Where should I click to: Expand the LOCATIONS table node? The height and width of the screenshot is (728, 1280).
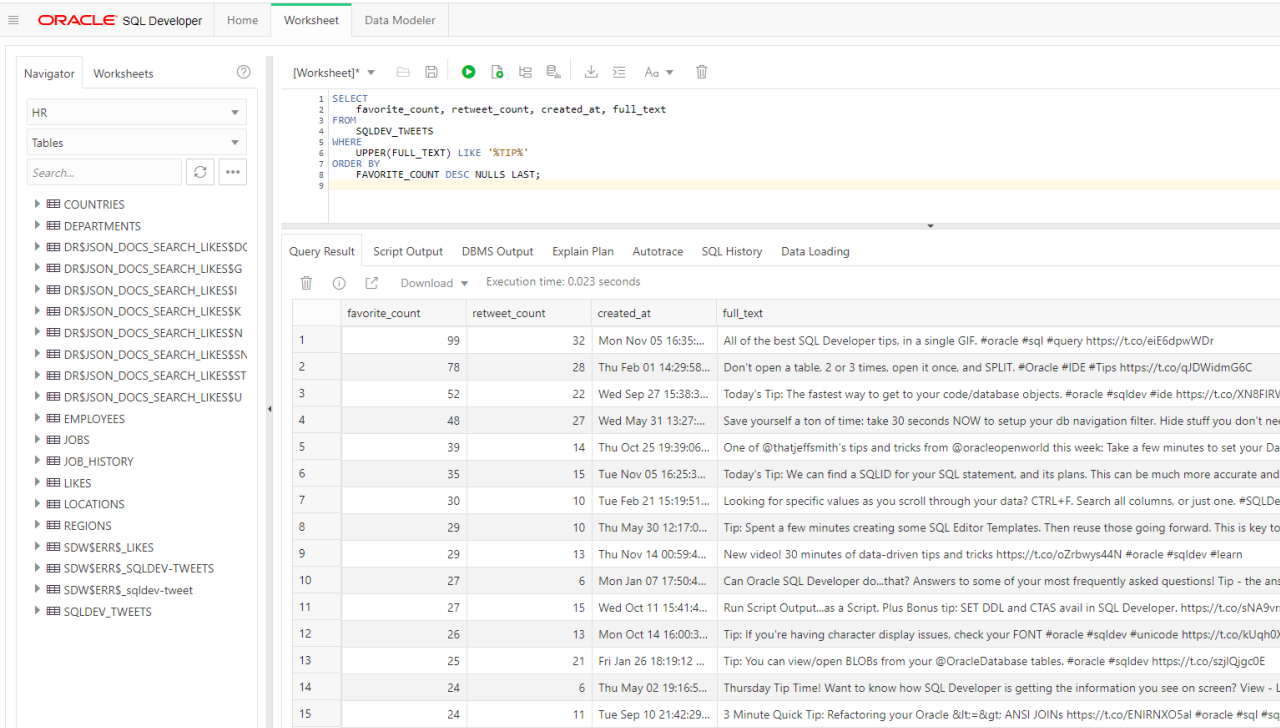click(x=38, y=503)
